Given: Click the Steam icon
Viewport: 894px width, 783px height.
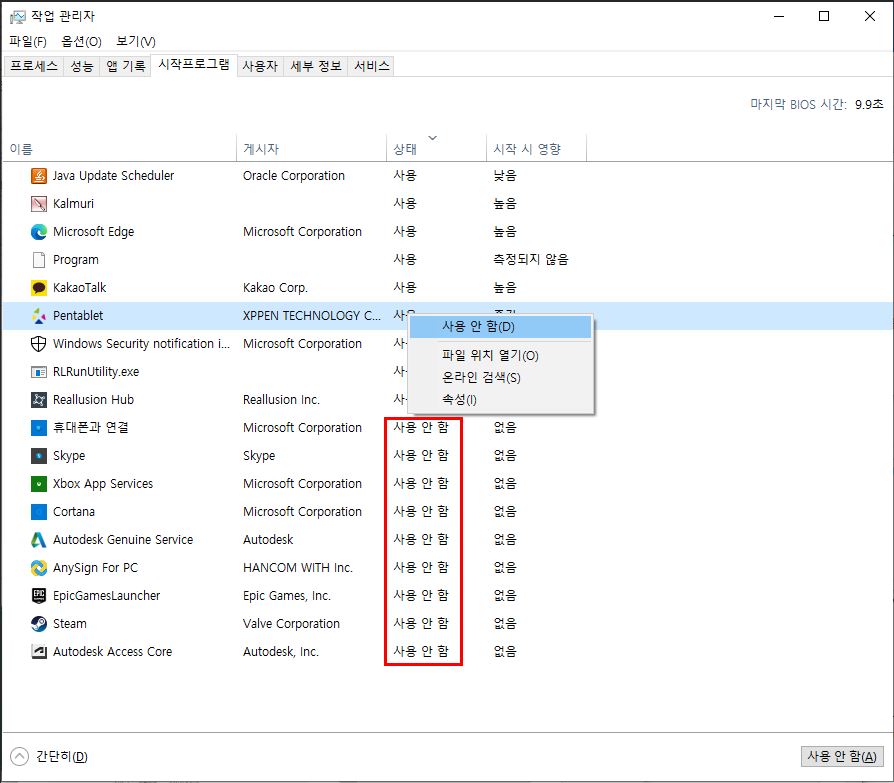Looking at the screenshot, I should [x=39, y=623].
